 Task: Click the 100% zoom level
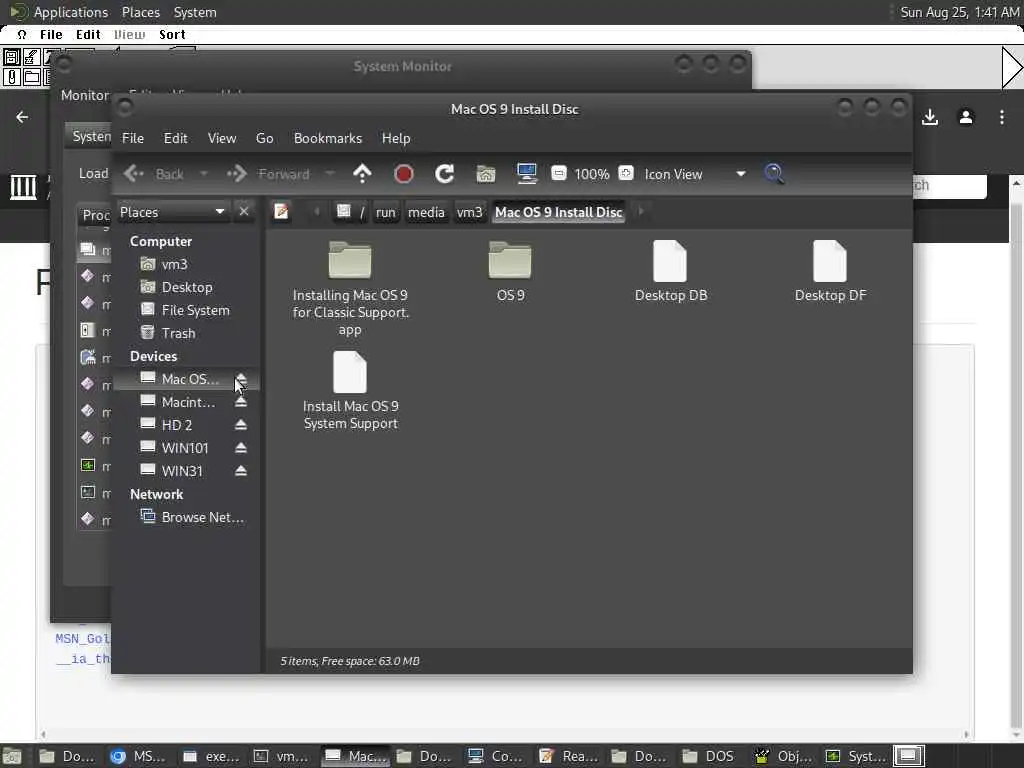(592, 174)
